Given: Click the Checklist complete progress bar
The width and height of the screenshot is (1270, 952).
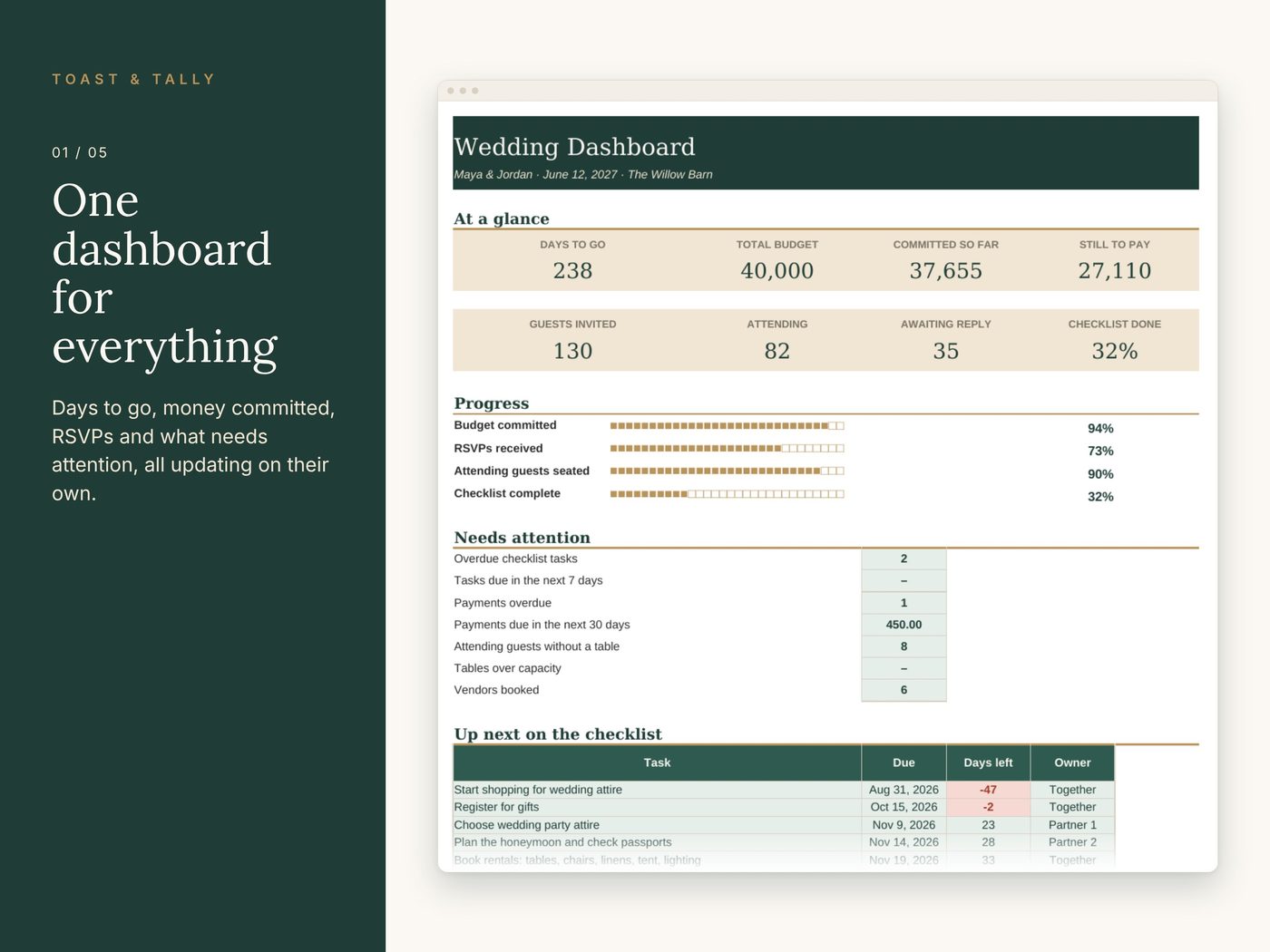Looking at the screenshot, I should pyautogui.click(x=727, y=494).
